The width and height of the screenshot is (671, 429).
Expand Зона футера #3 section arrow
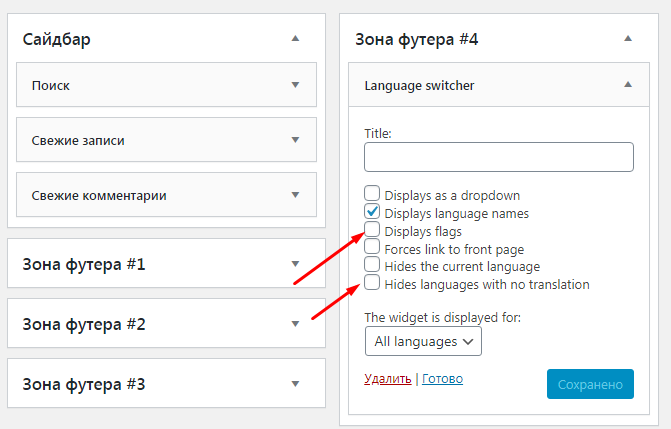tap(295, 384)
